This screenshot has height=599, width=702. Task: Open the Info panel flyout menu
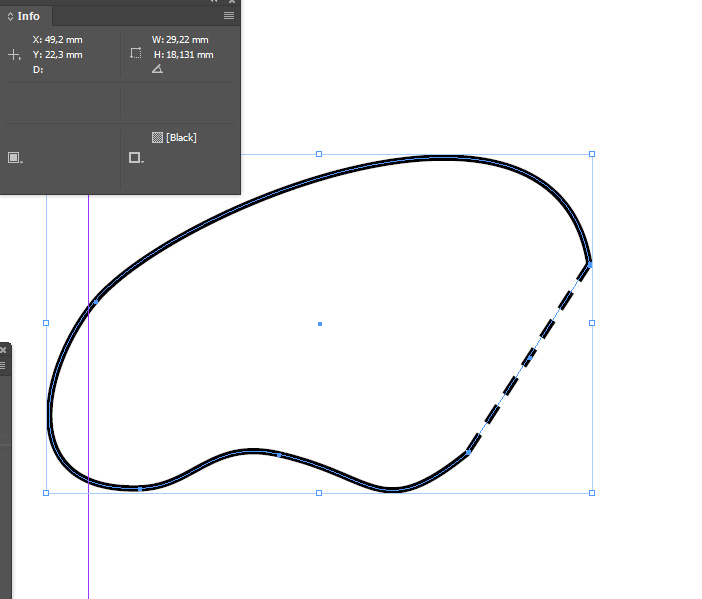pos(229,16)
